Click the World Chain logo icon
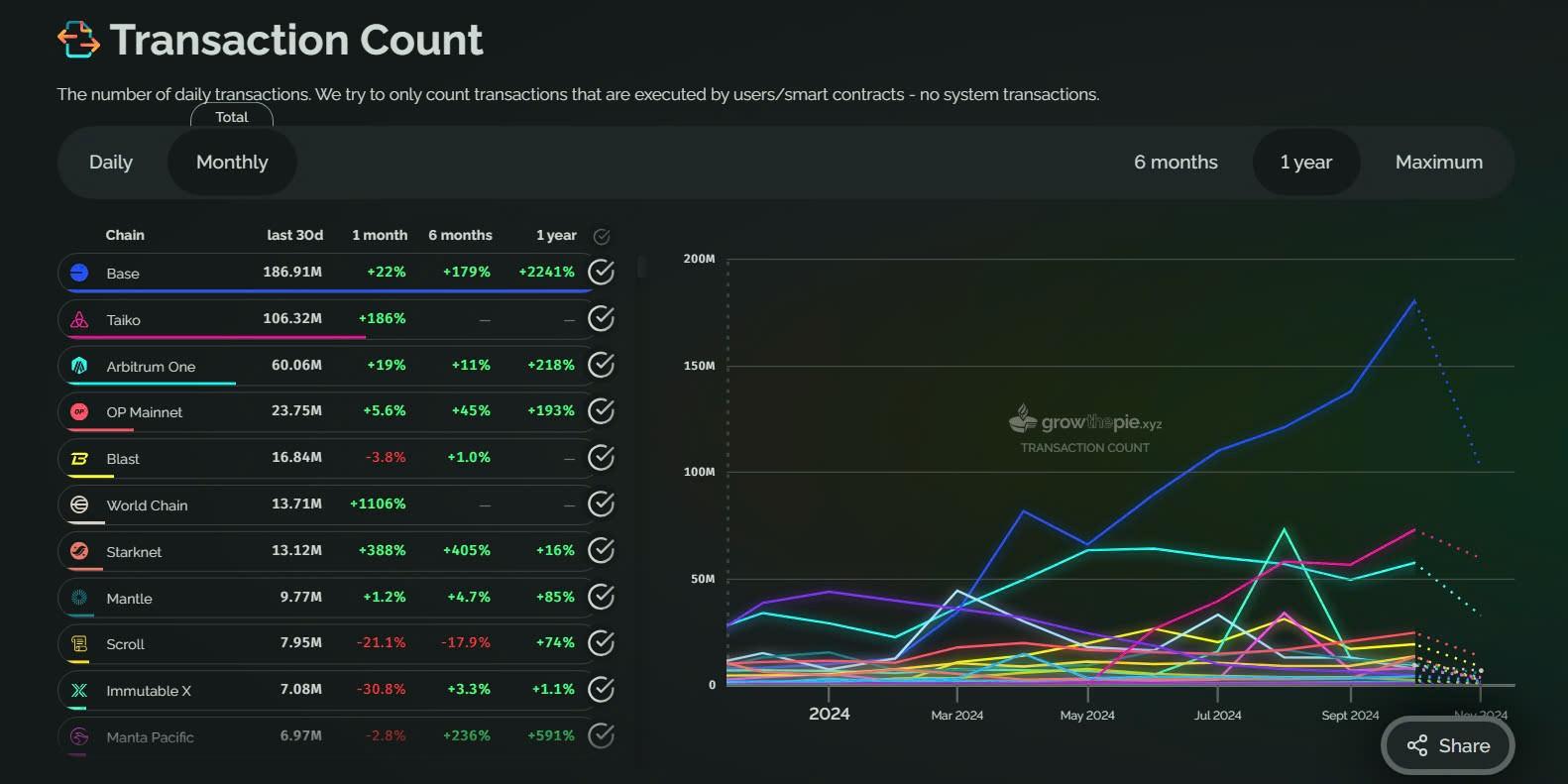This screenshot has height=784, width=1568. click(x=79, y=504)
